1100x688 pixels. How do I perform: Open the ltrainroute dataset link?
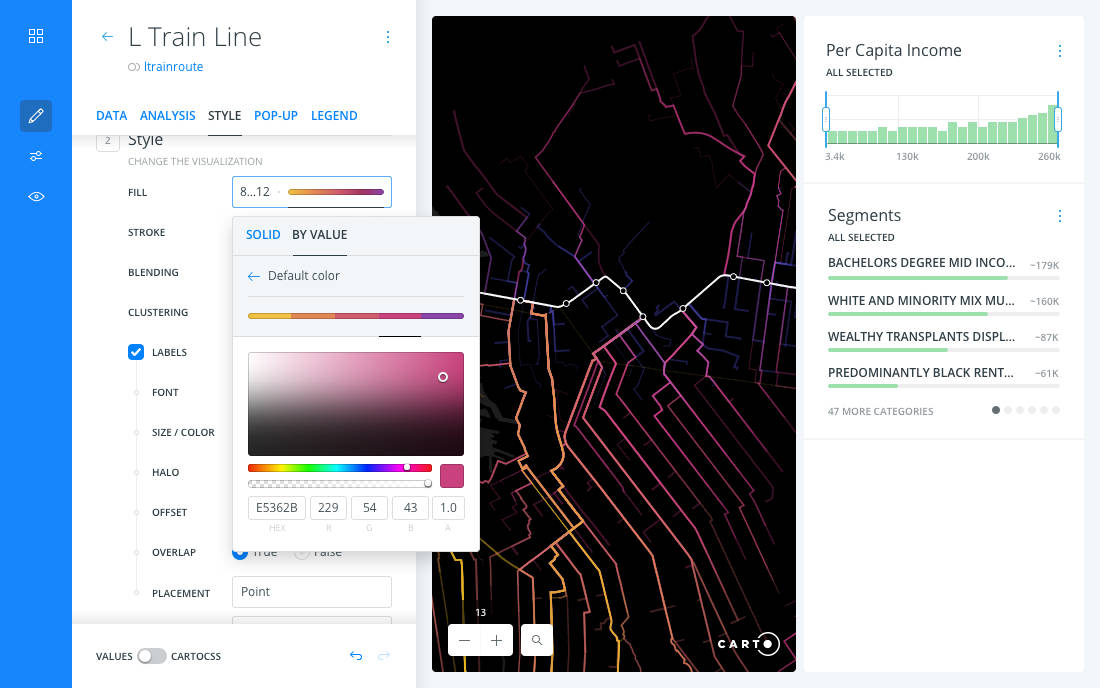click(173, 66)
